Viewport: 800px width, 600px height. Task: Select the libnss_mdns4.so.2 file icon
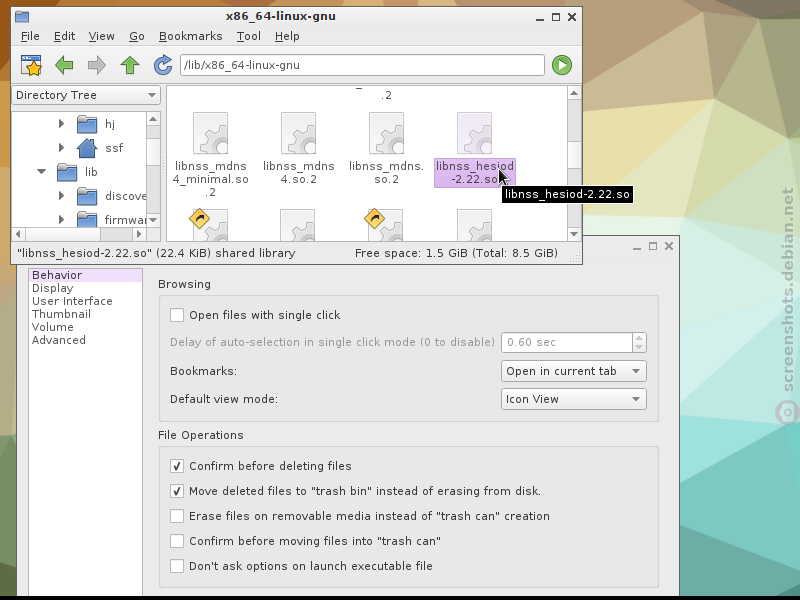click(298, 133)
